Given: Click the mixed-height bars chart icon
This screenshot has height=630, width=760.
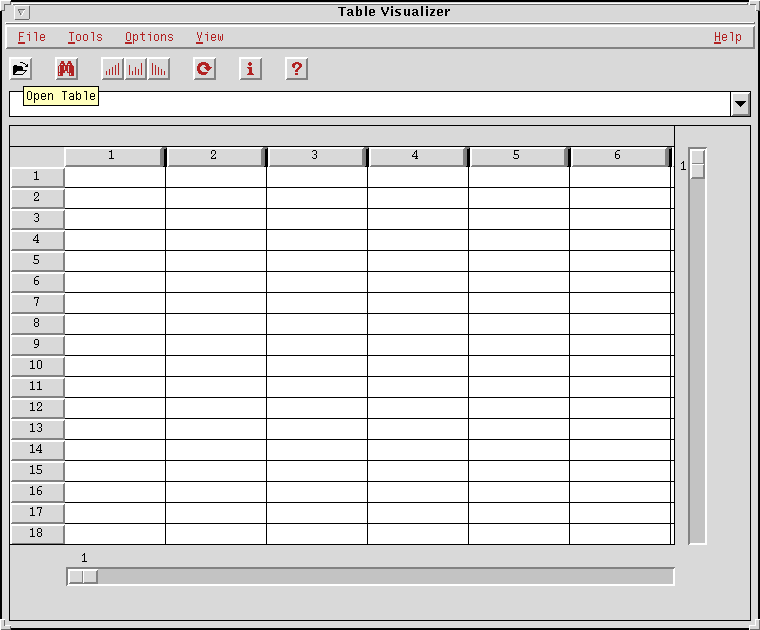Looking at the screenshot, I should pos(136,69).
